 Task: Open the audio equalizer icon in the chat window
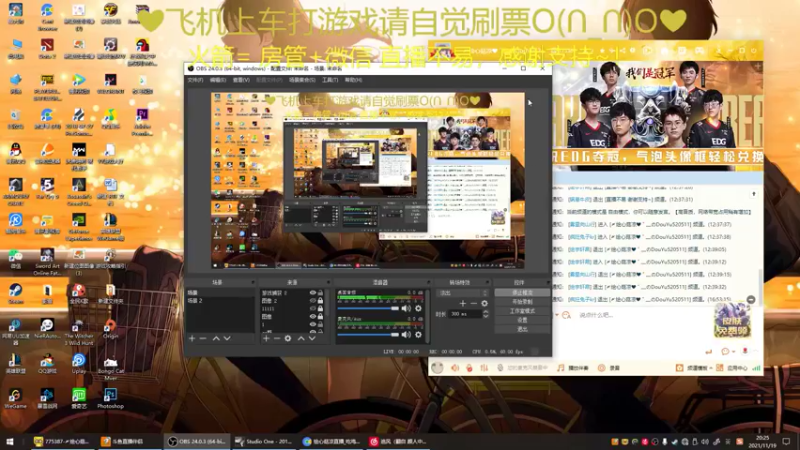point(484,367)
